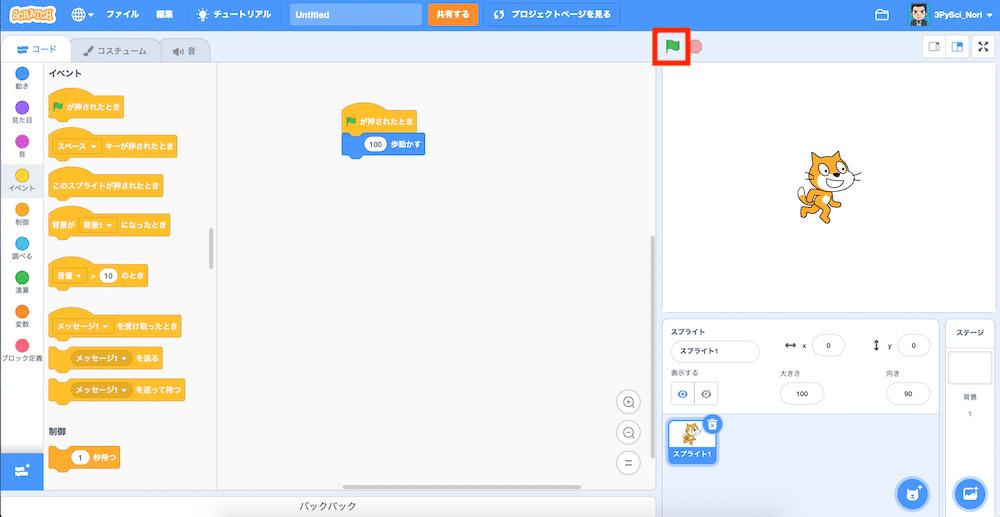Click the value 10 in 音量 block
Image resolution: width=1000 pixels, height=517 pixels.
(x=109, y=276)
